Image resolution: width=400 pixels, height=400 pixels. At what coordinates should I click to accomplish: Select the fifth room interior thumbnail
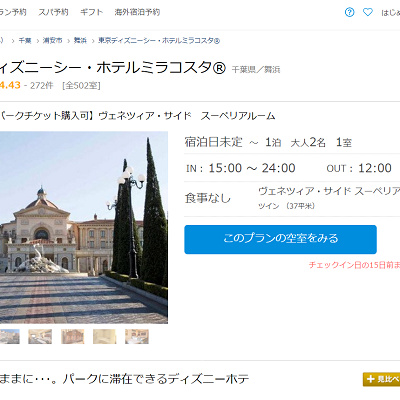coord(137,337)
